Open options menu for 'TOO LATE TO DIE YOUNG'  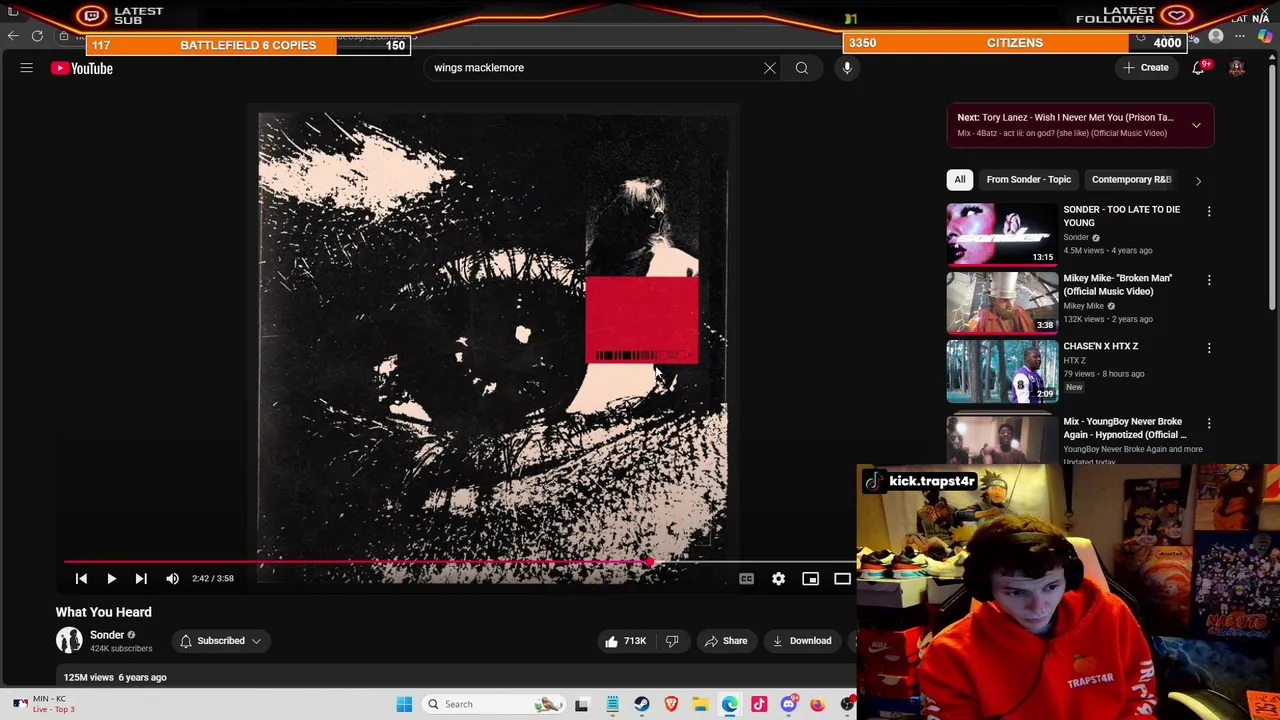click(x=1209, y=211)
